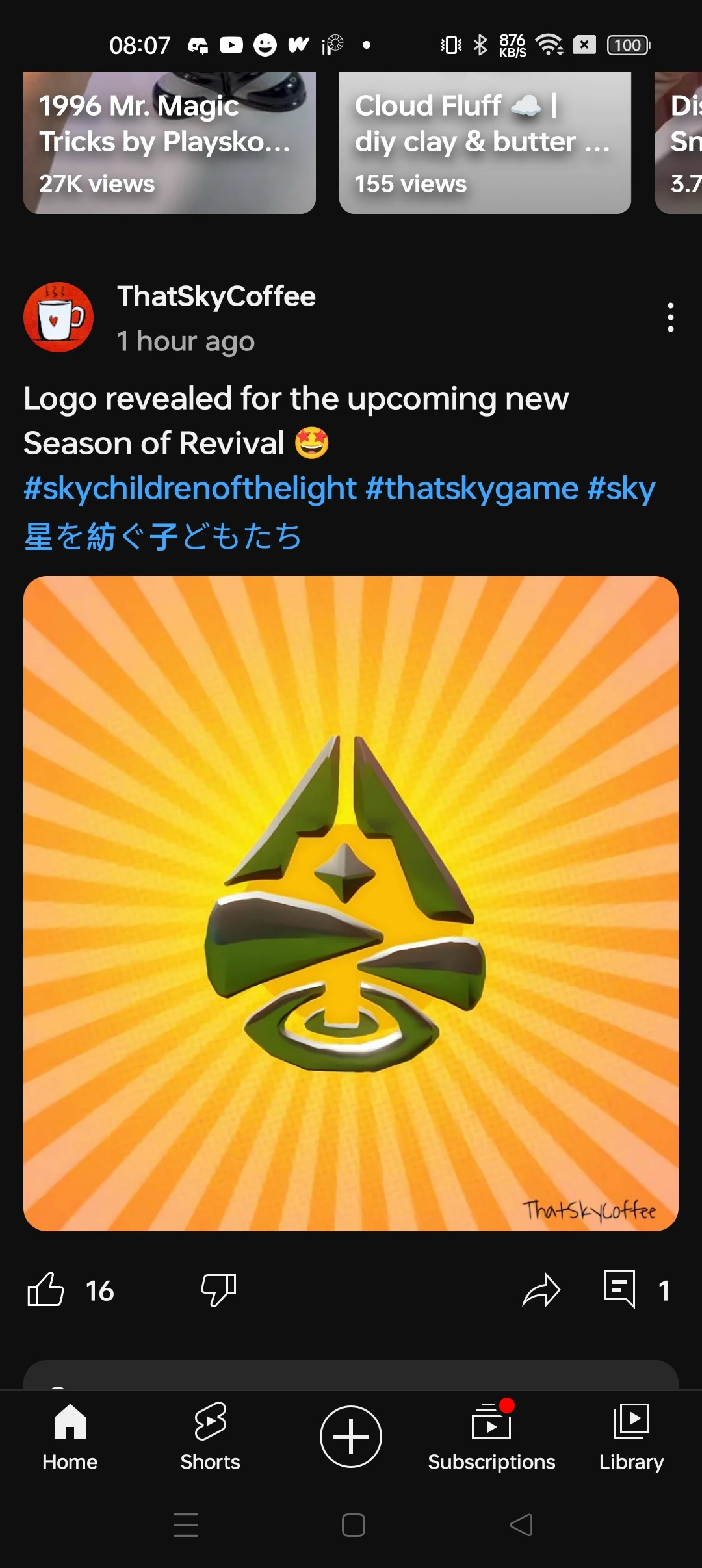The image size is (702, 1568).
Task: Go to the Home tab
Action: [70, 1437]
